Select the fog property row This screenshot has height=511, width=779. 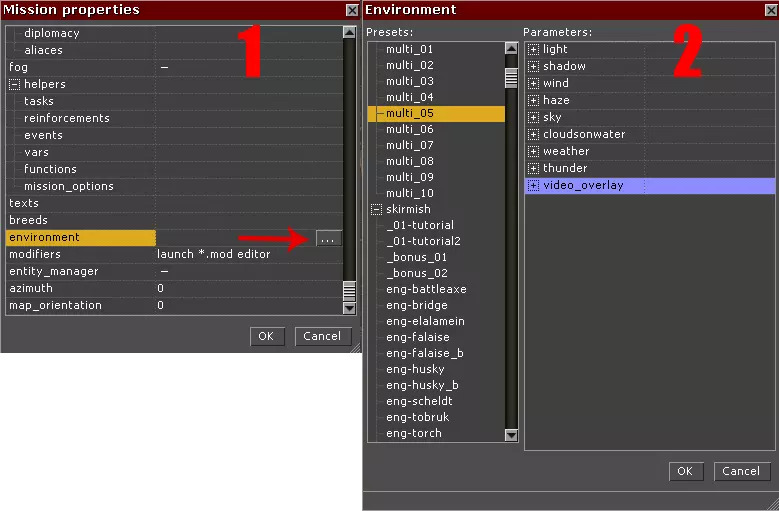click(174, 67)
